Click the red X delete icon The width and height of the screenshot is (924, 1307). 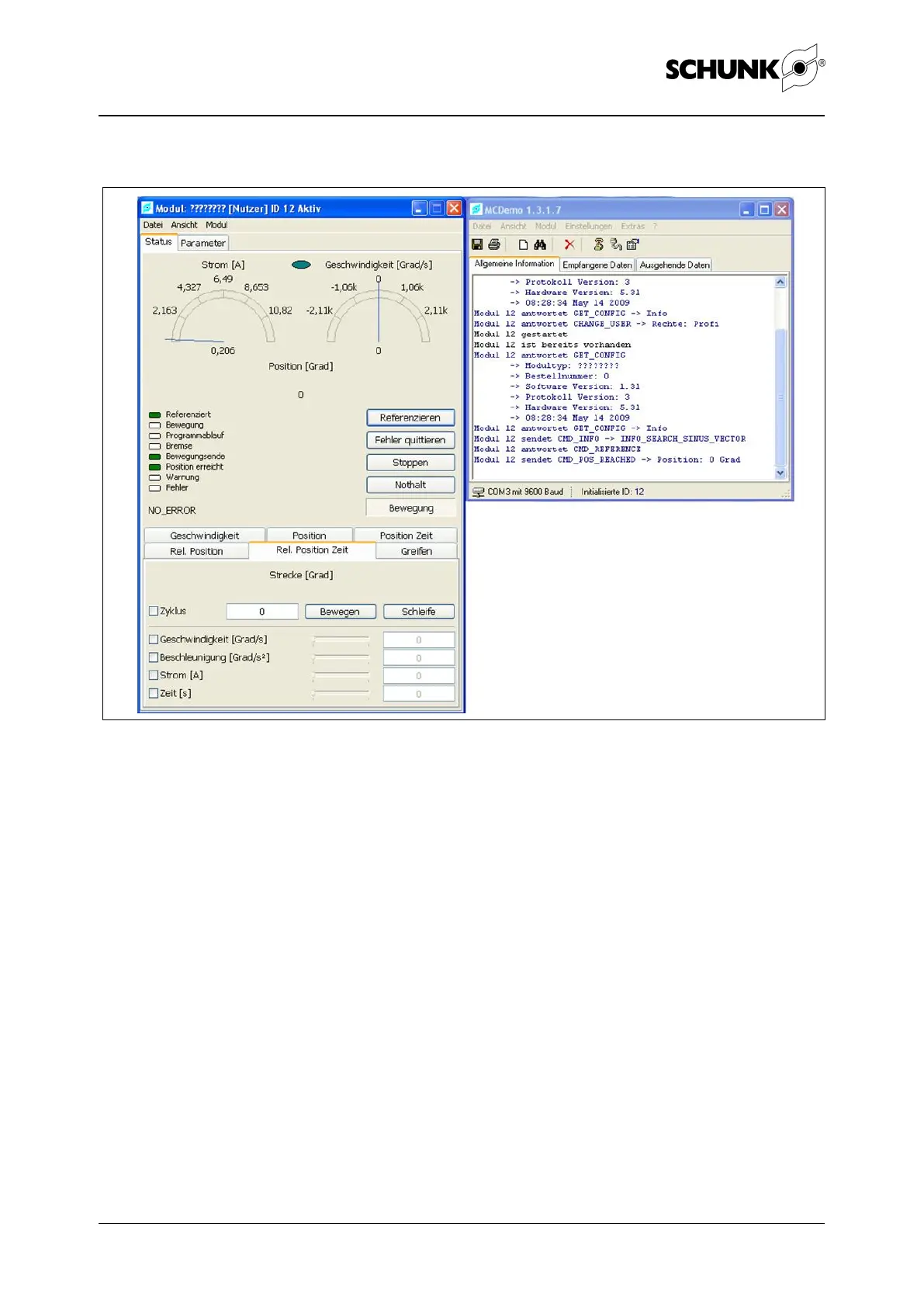tap(569, 244)
